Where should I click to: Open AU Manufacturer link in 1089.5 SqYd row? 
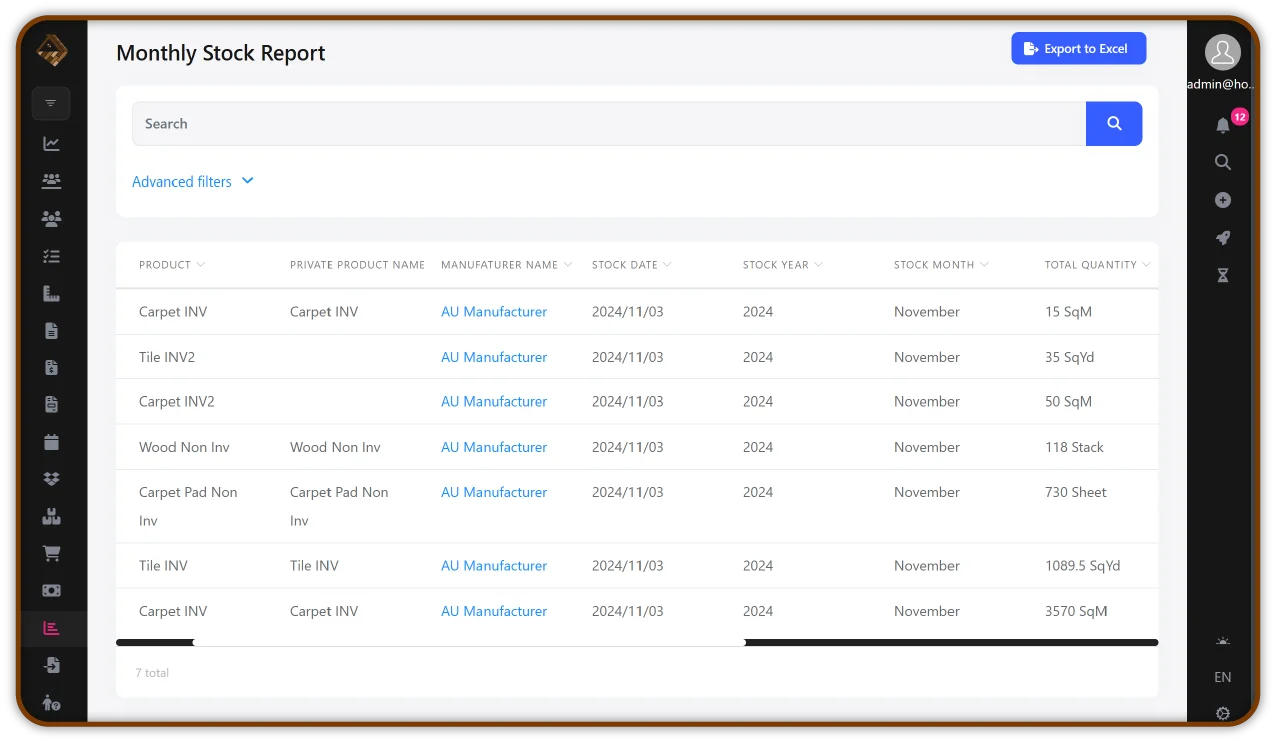(x=494, y=565)
